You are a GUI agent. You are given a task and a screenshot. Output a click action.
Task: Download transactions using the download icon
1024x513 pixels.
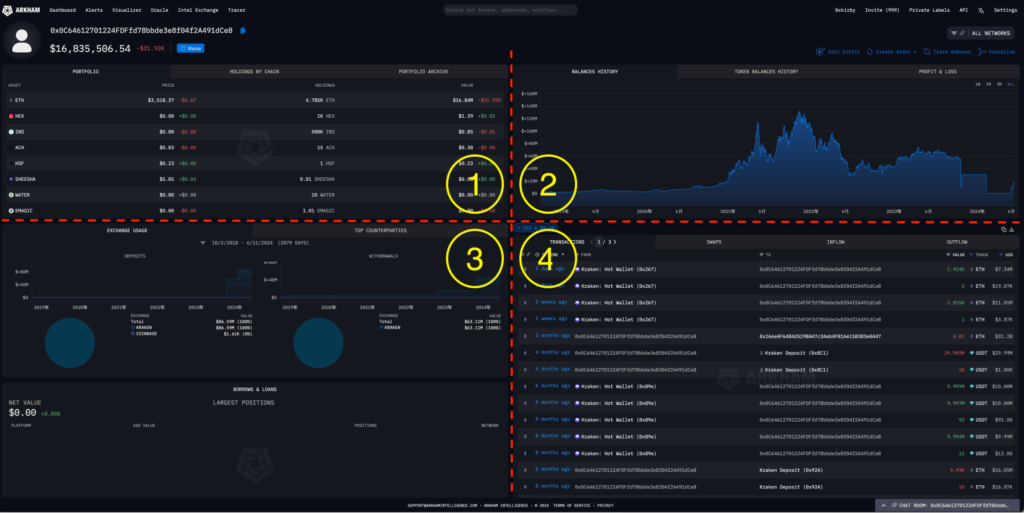coord(1014,230)
